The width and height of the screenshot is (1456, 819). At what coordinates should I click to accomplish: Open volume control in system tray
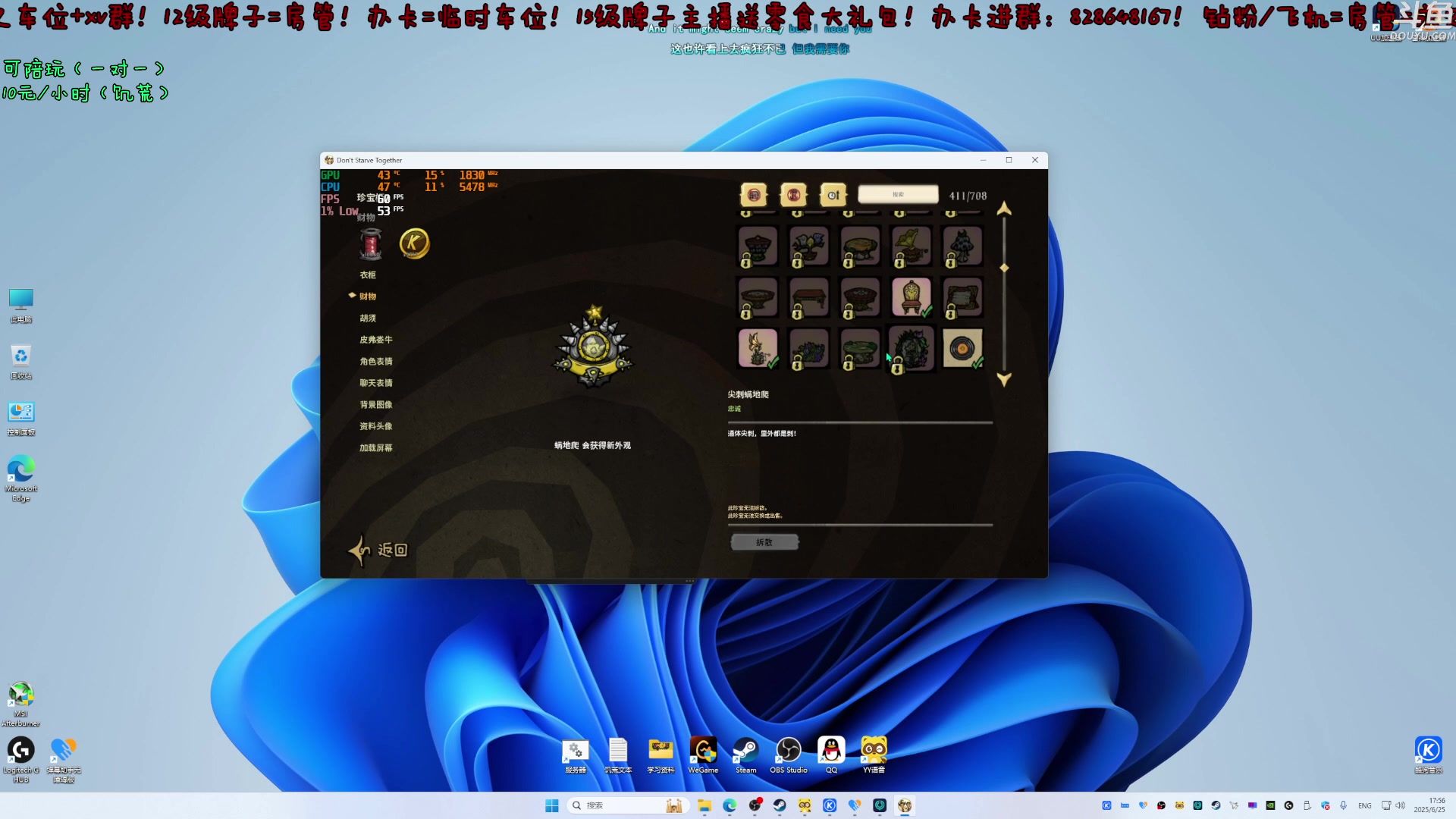click(1401, 805)
